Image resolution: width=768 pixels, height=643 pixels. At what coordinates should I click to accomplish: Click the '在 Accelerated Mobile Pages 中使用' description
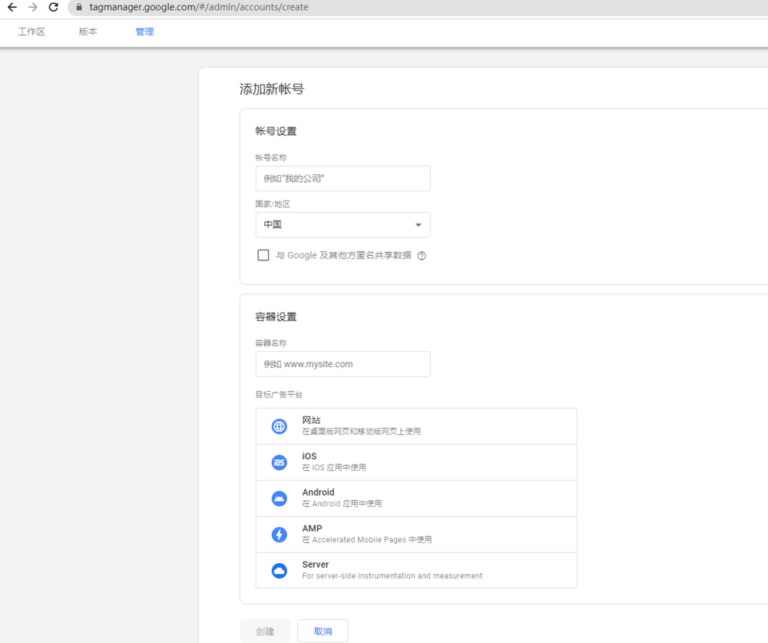point(367,540)
